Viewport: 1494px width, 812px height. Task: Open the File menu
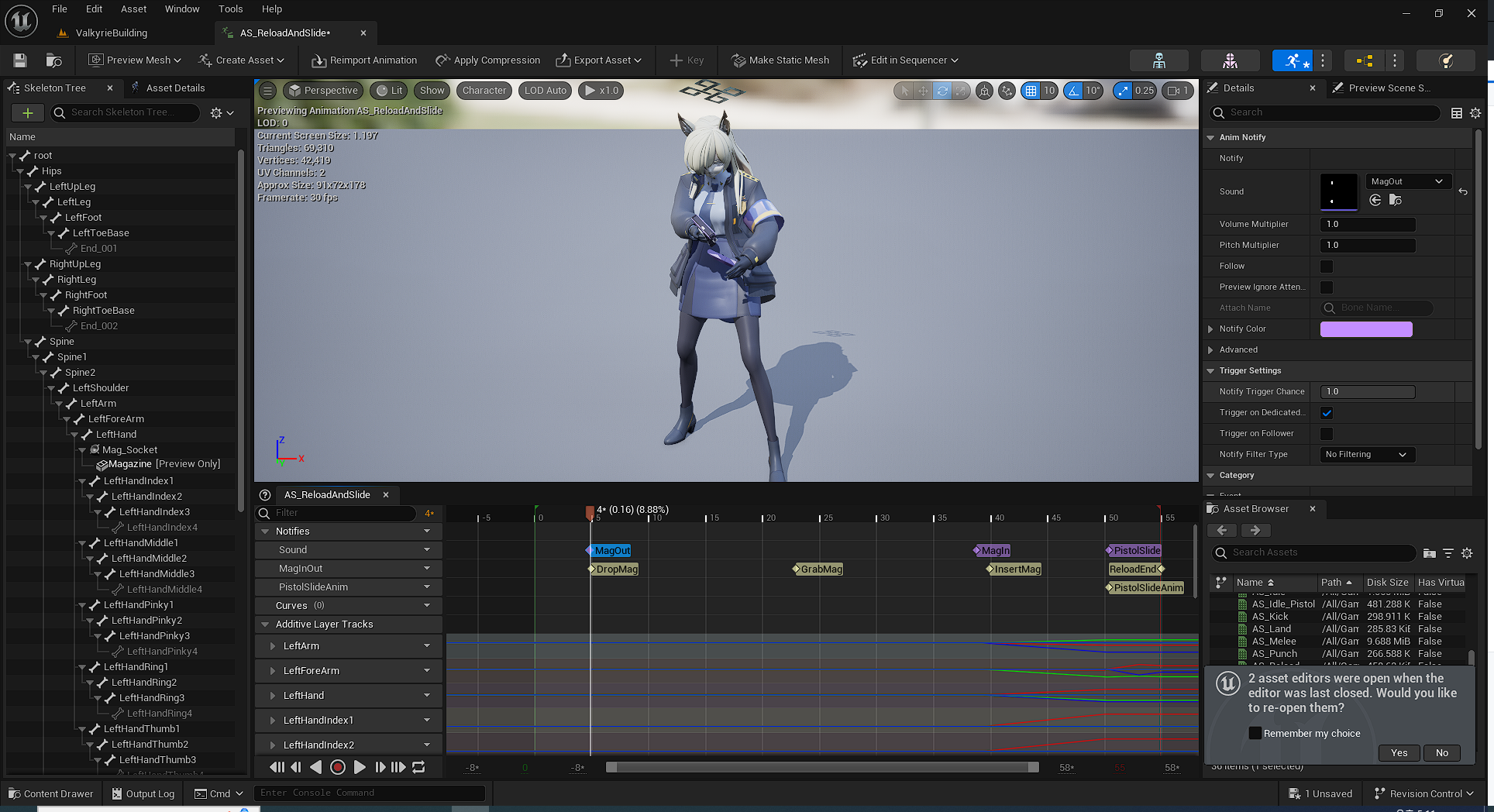point(60,9)
